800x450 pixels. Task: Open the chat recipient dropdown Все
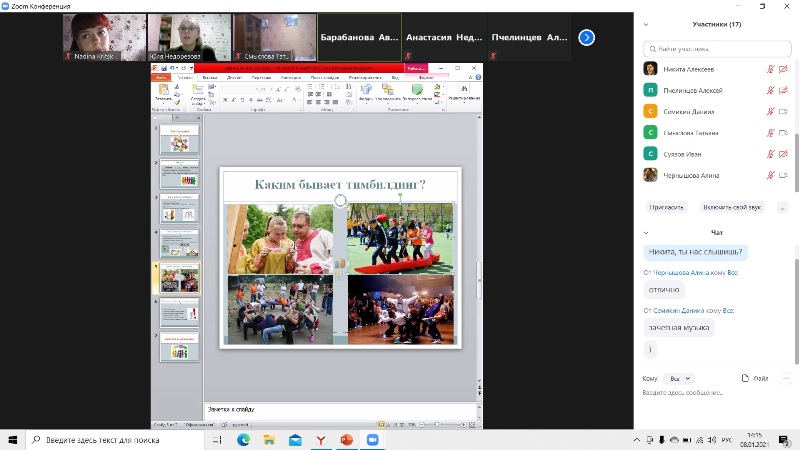[x=679, y=379]
